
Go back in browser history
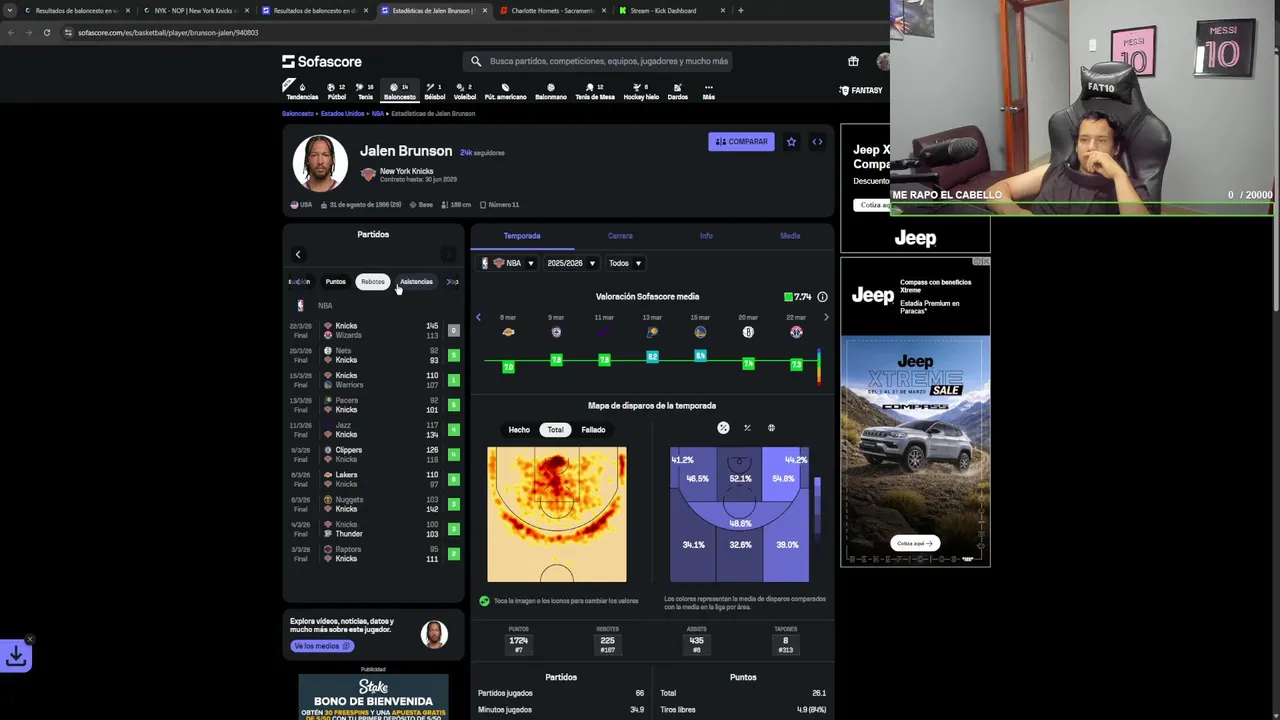coord(10,32)
